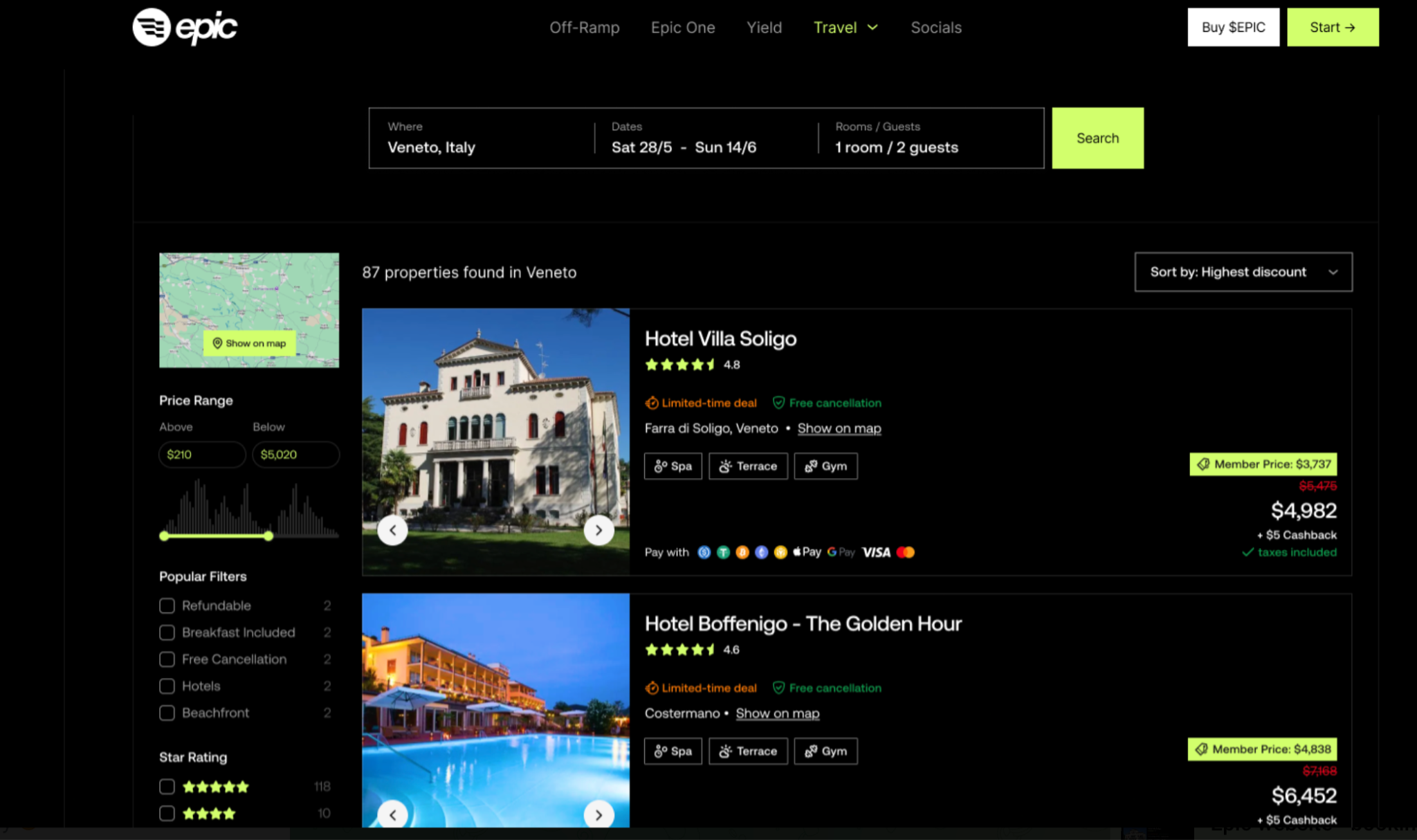Click the Buy $EPIC button
Viewport: 1417px width, 840px height.
(1234, 27)
